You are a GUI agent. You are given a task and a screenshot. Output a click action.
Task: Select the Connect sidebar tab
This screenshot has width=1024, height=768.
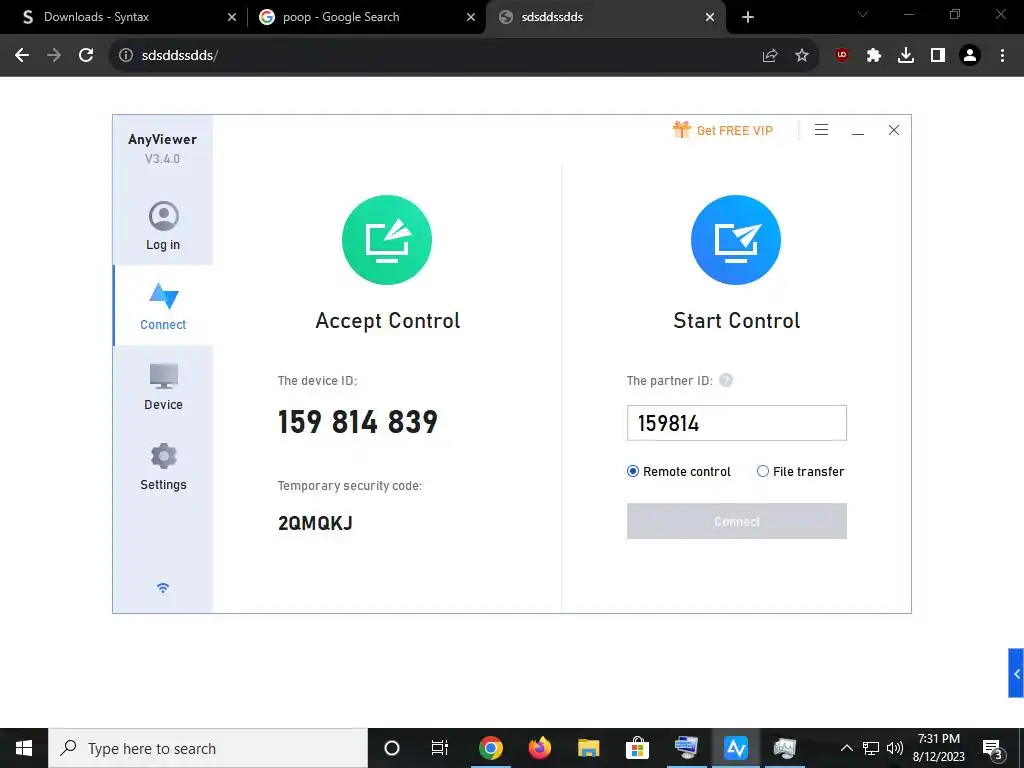coord(163,305)
